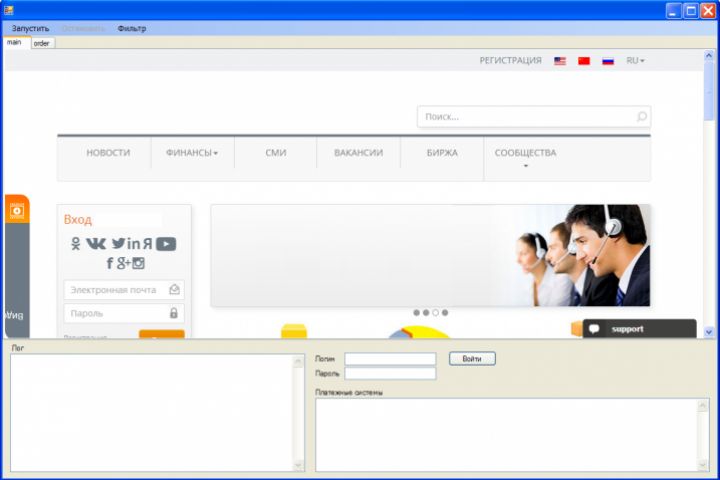The image size is (720, 480).
Task: Click the Google Plus login icon
Action: [x=124, y=263]
